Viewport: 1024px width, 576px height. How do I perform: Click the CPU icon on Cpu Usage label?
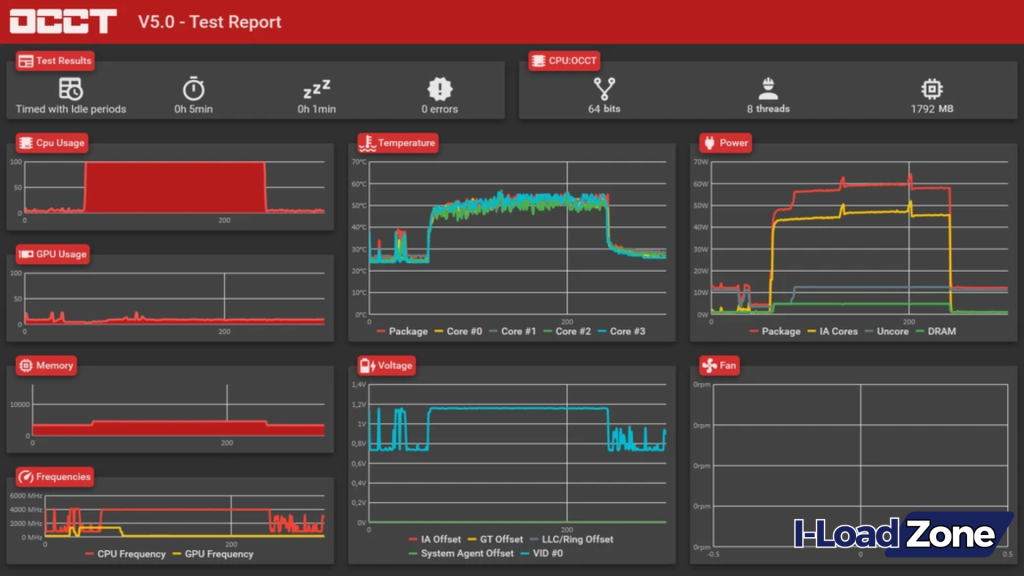pyautogui.click(x=25, y=143)
